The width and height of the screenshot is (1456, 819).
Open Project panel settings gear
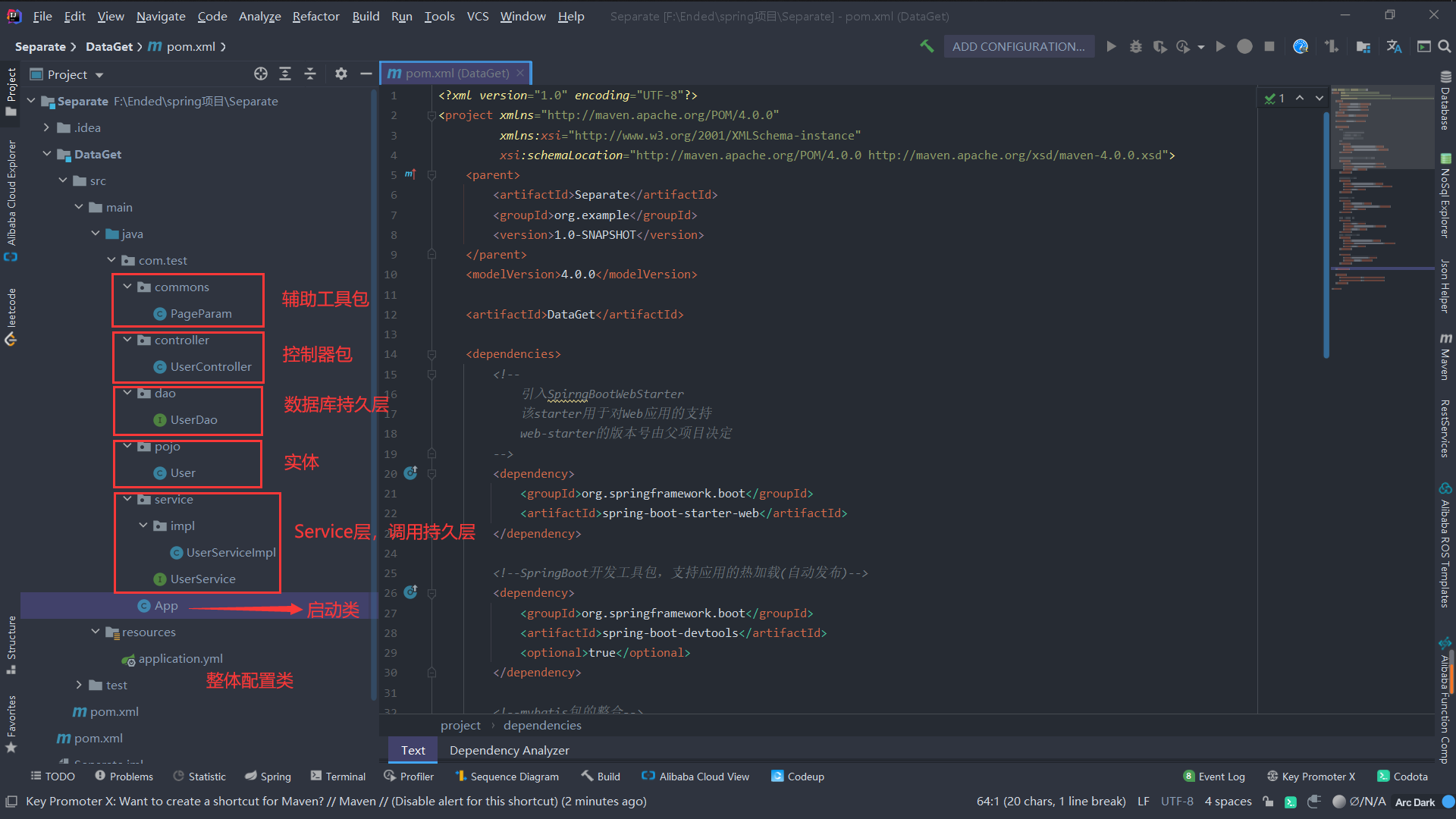point(341,74)
